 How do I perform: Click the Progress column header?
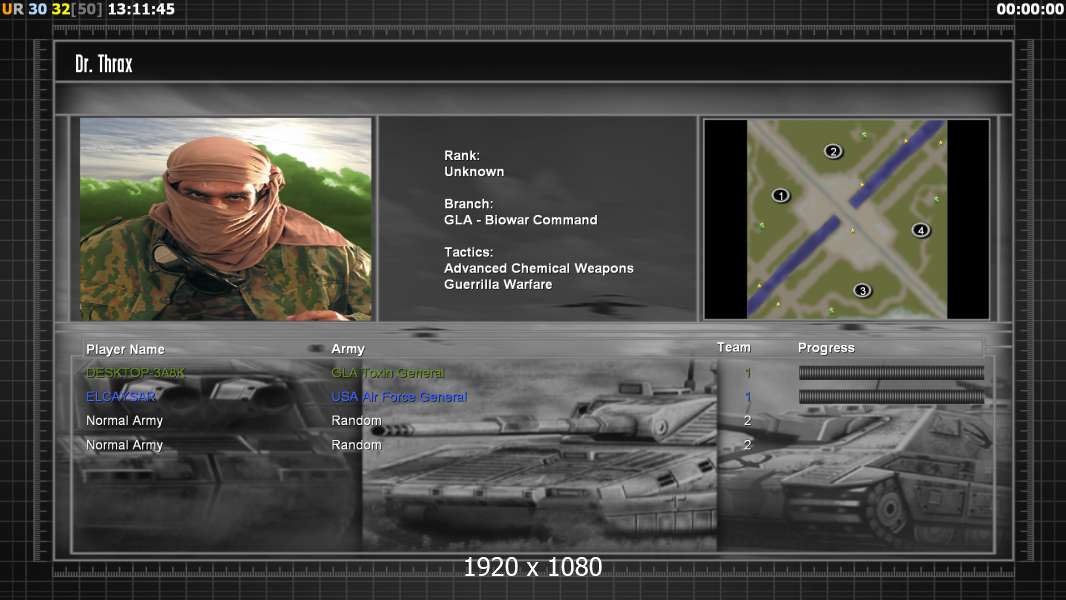point(826,348)
